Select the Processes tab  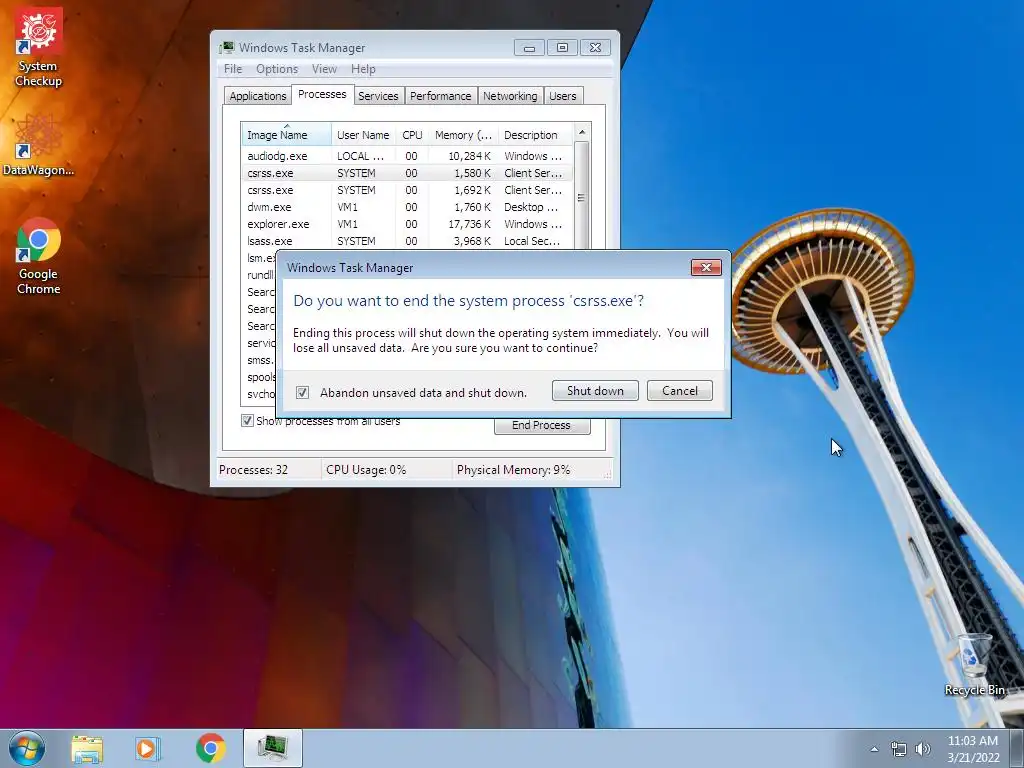[x=322, y=94]
